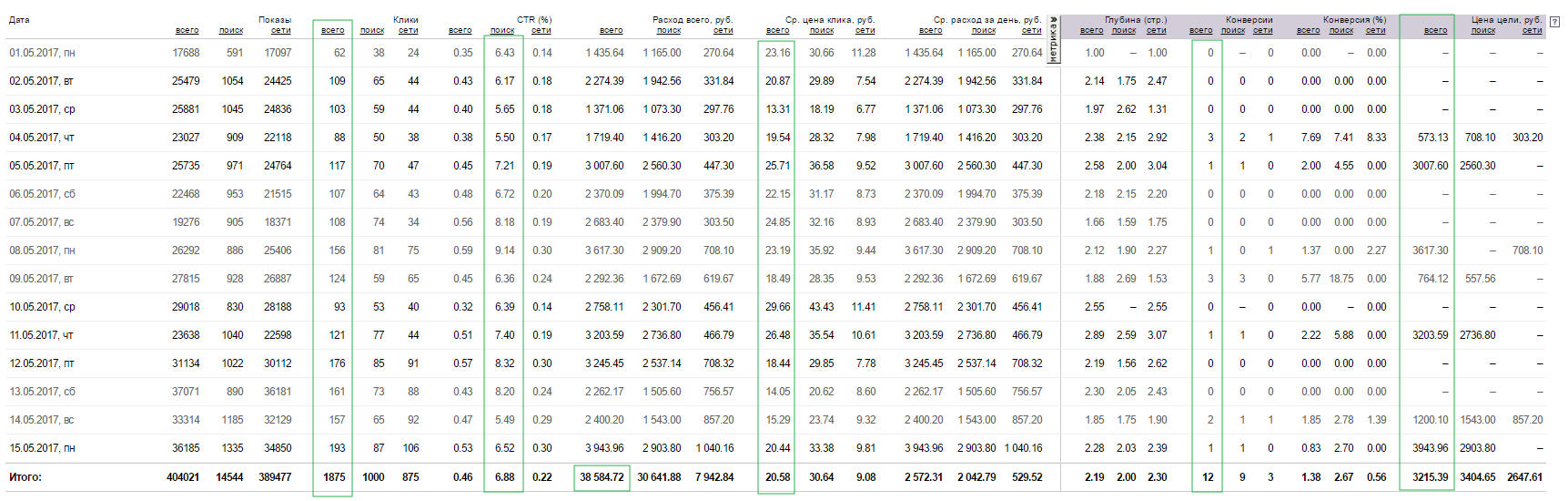Click the question mark help icon
Image resolution: width=1568 pixels, height=501 pixels.
pyautogui.click(x=1554, y=22)
